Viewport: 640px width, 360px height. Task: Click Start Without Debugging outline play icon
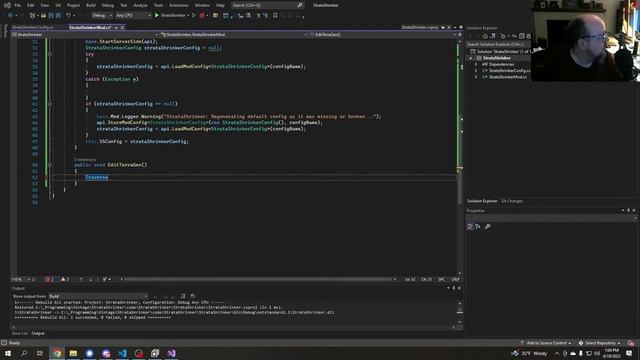coord(193,16)
